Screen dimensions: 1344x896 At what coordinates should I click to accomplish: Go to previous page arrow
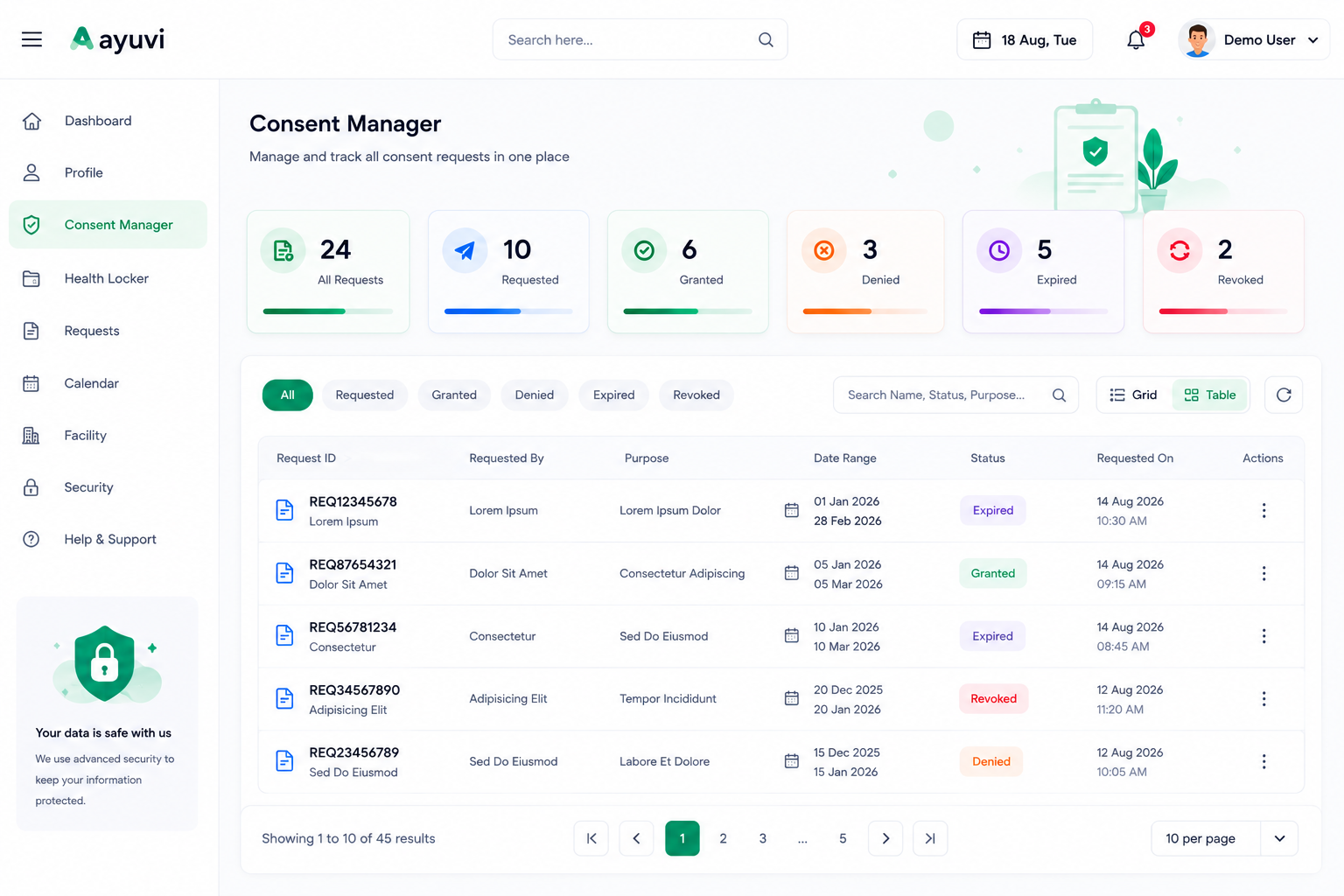636,838
